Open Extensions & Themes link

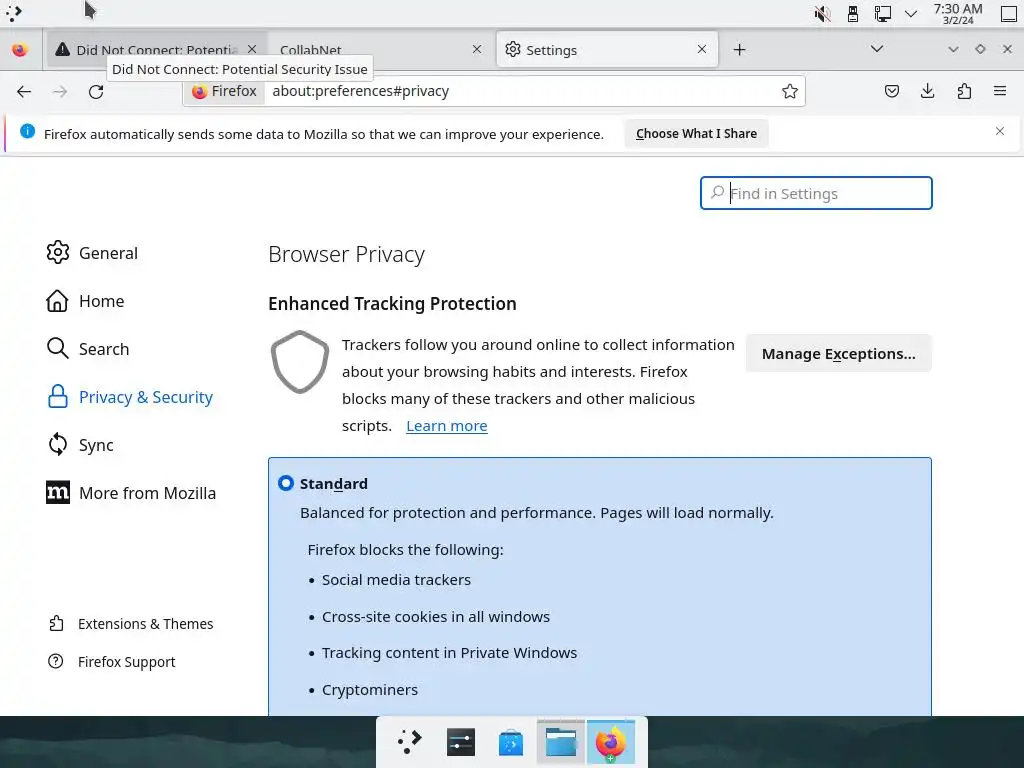point(131,624)
